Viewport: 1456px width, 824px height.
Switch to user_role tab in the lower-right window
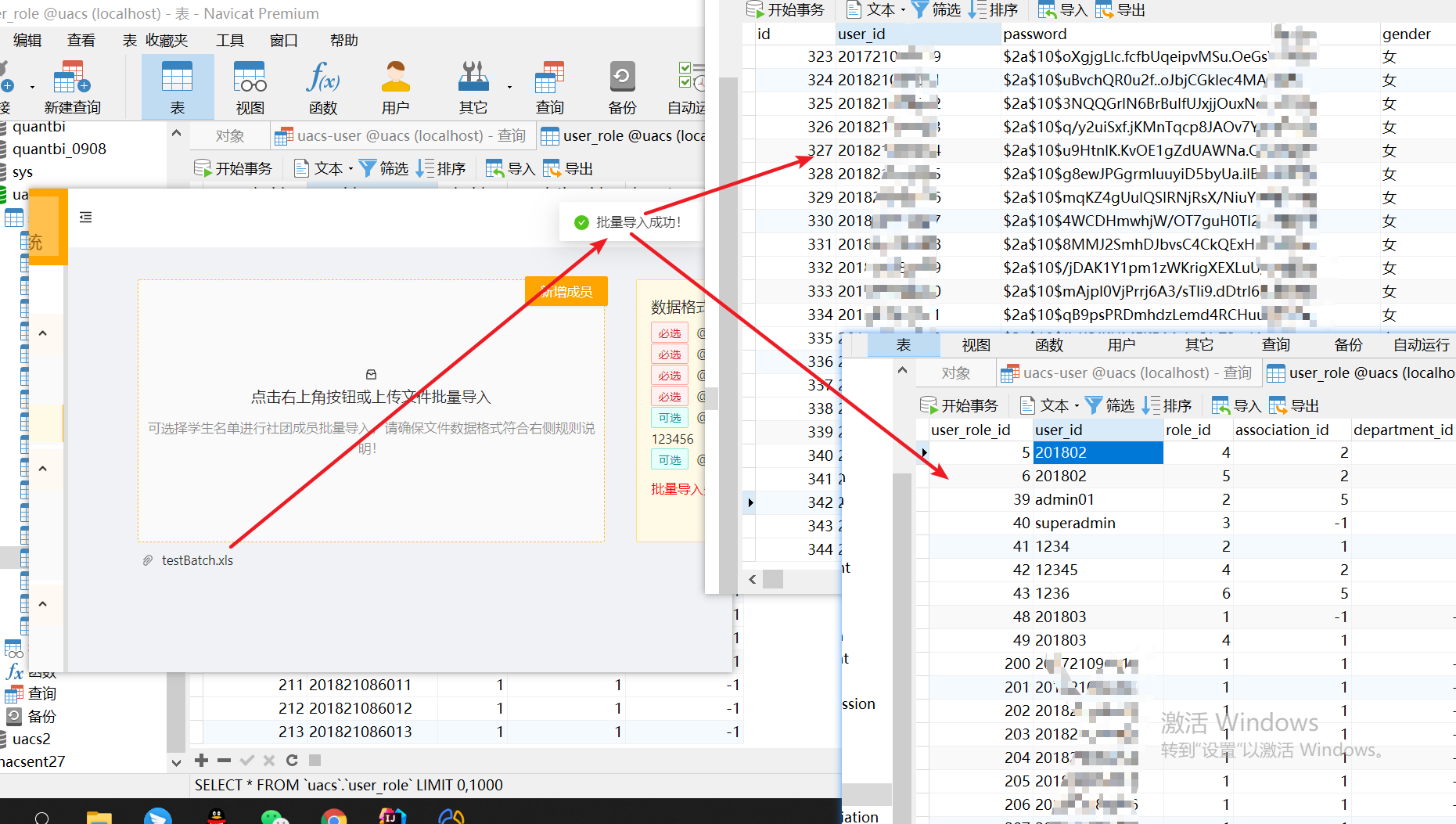1361,372
